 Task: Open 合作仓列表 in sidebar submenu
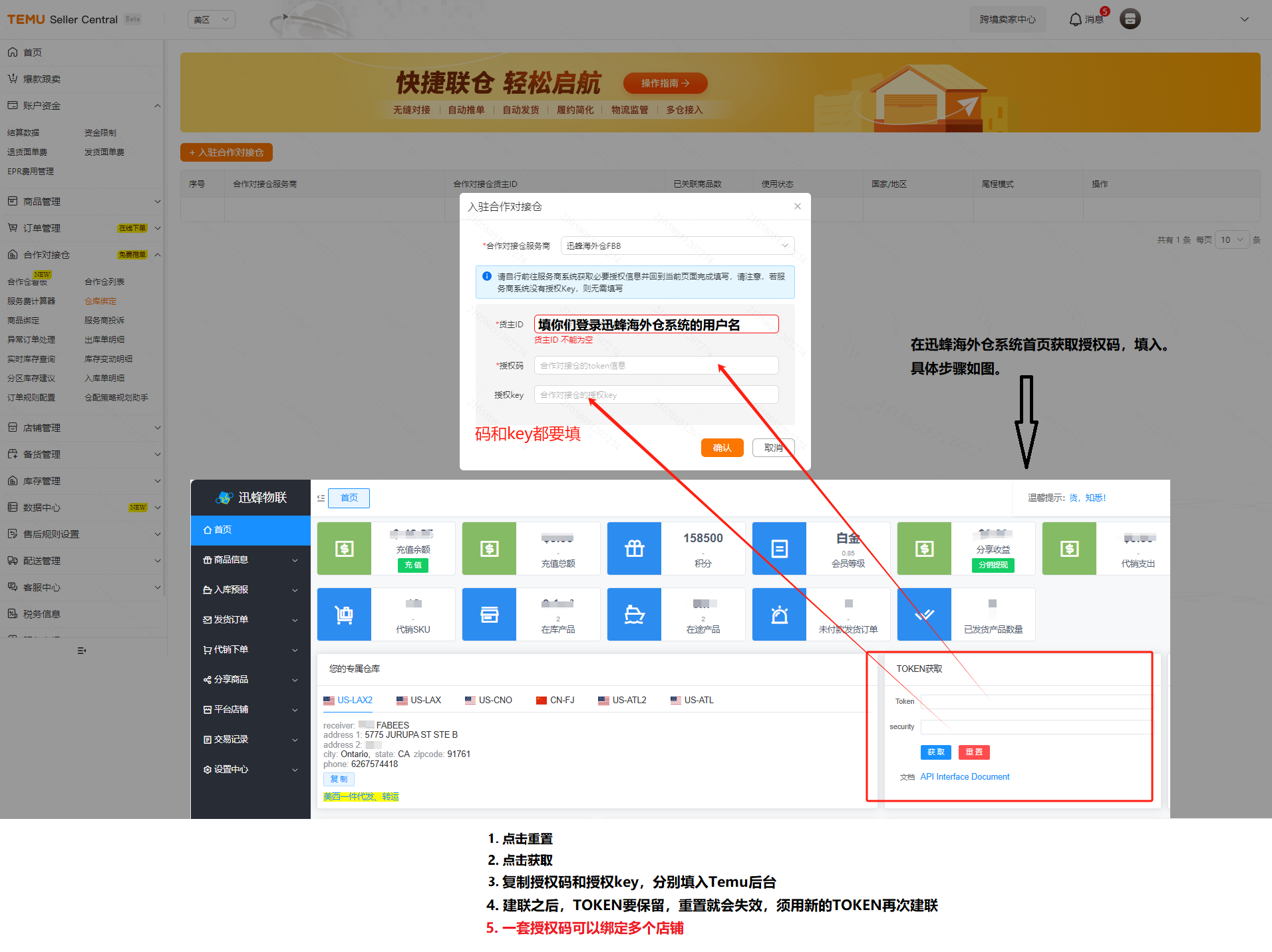104,281
